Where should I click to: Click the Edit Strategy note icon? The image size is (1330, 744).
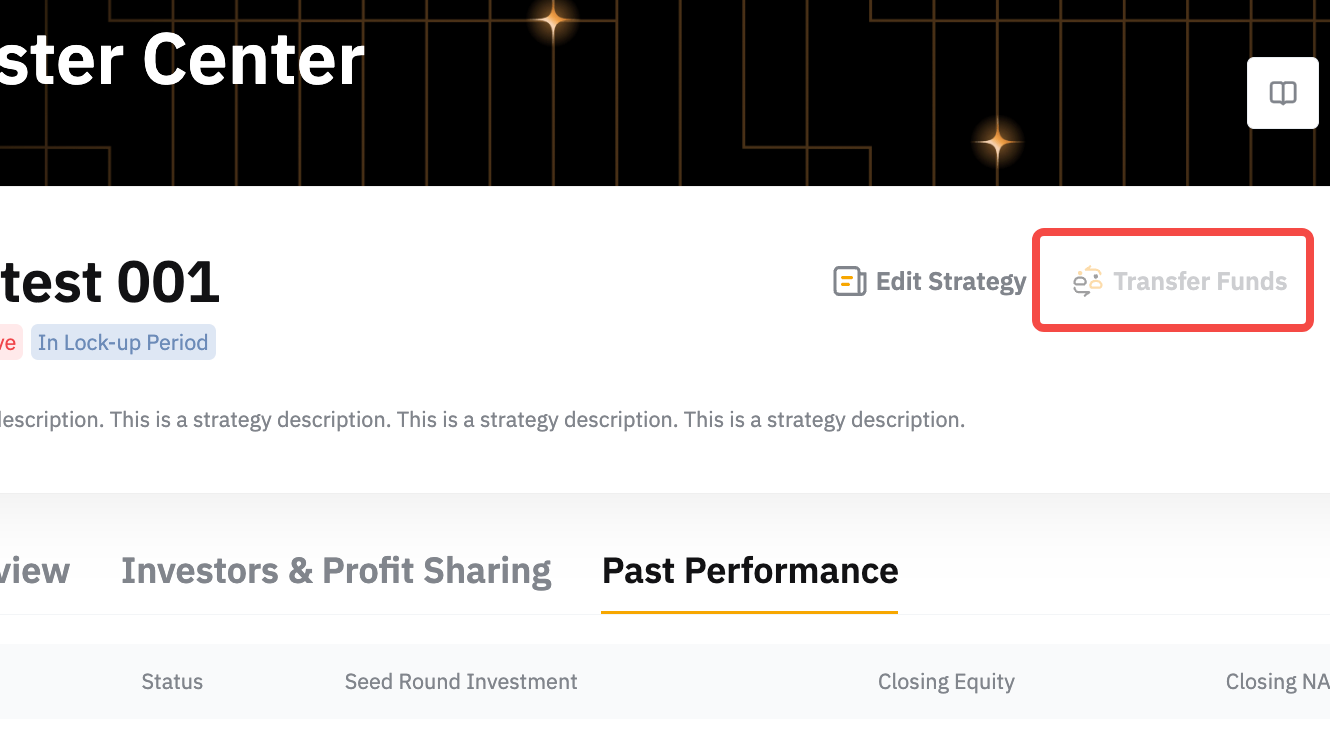pos(849,282)
